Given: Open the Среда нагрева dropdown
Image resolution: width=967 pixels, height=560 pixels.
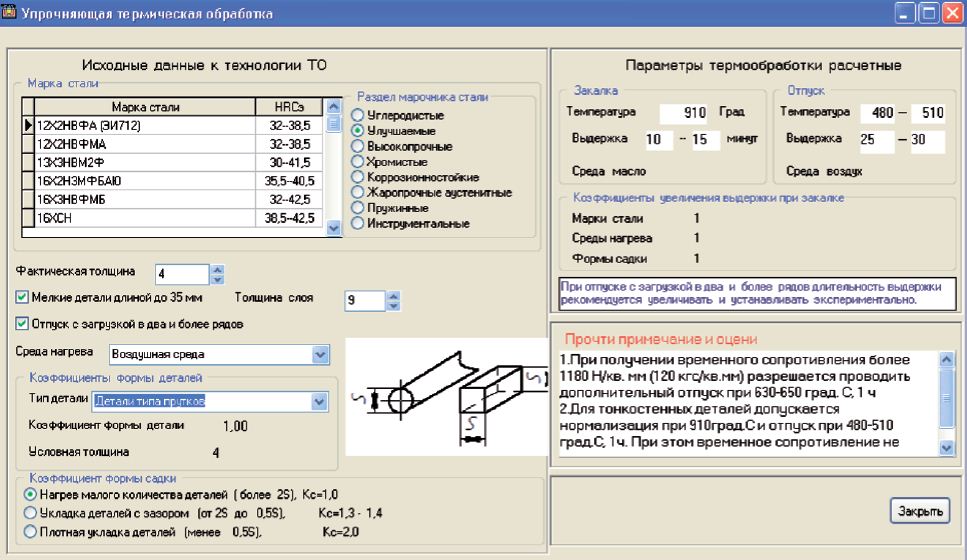Looking at the screenshot, I should 319,353.
